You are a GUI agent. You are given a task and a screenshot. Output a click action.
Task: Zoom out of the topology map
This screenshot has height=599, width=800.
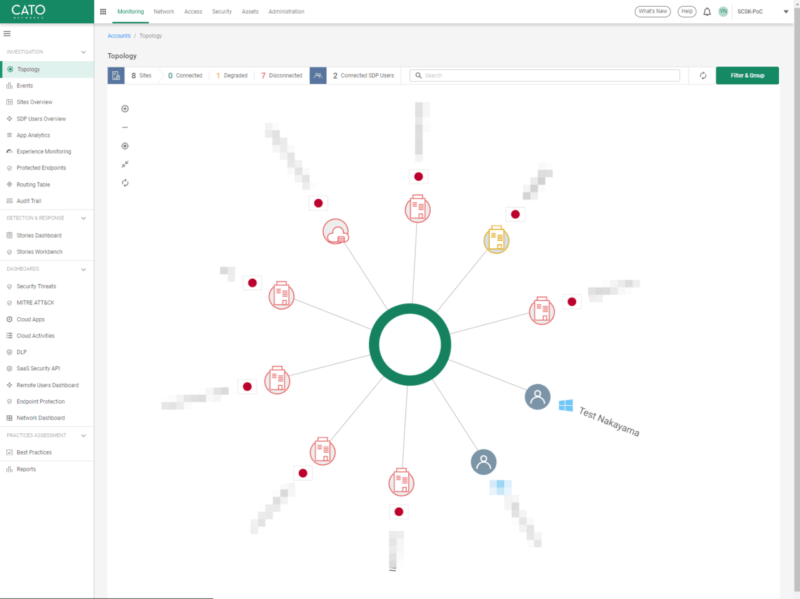[125, 127]
